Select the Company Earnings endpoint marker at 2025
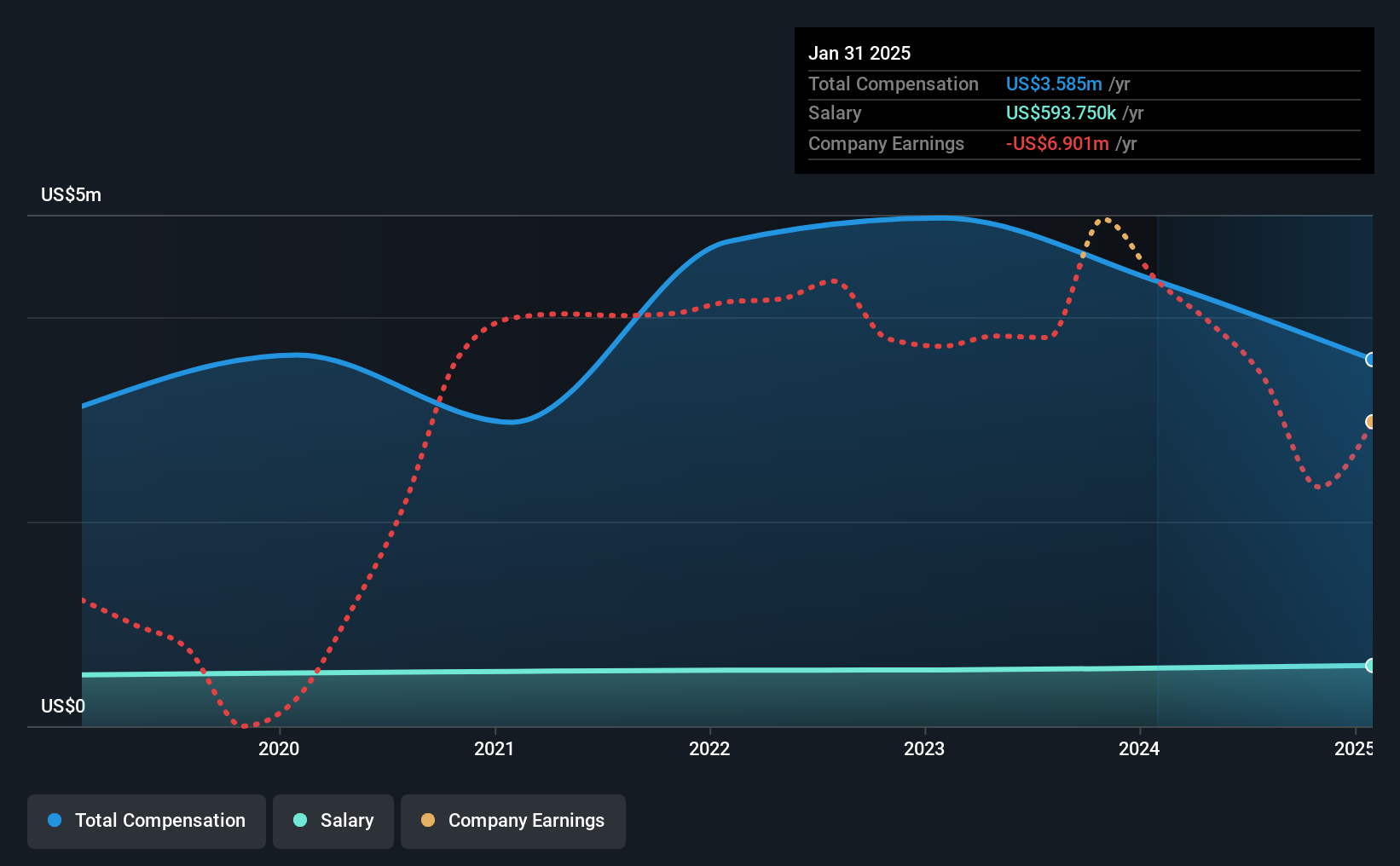This screenshot has width=1400, height=866. point(1371,422)
